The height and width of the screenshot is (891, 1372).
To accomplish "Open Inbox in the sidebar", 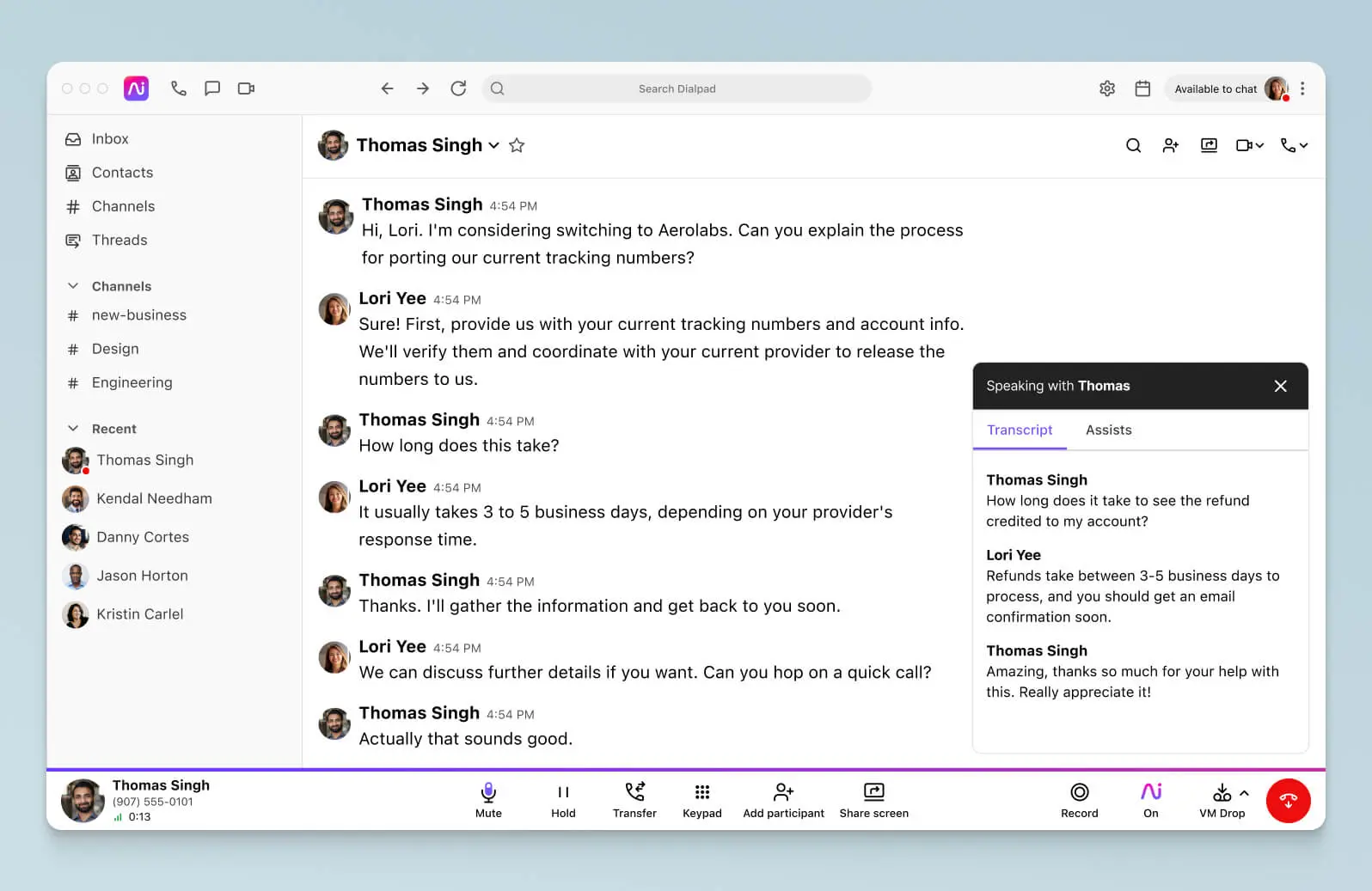I will point(110,139).
